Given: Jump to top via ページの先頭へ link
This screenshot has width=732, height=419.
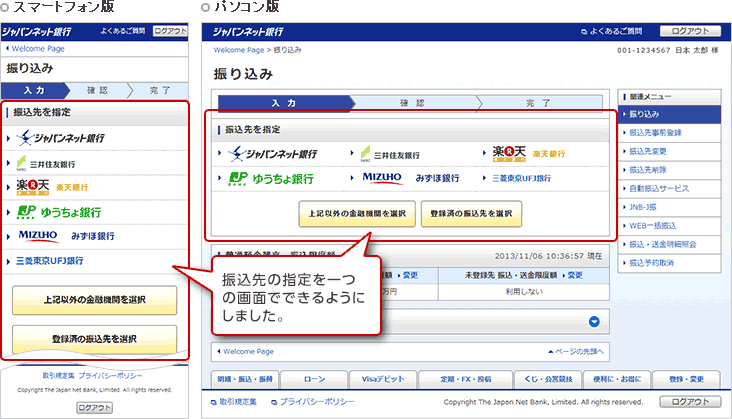Looking at the screenshot, I should (x=576, y=352).
